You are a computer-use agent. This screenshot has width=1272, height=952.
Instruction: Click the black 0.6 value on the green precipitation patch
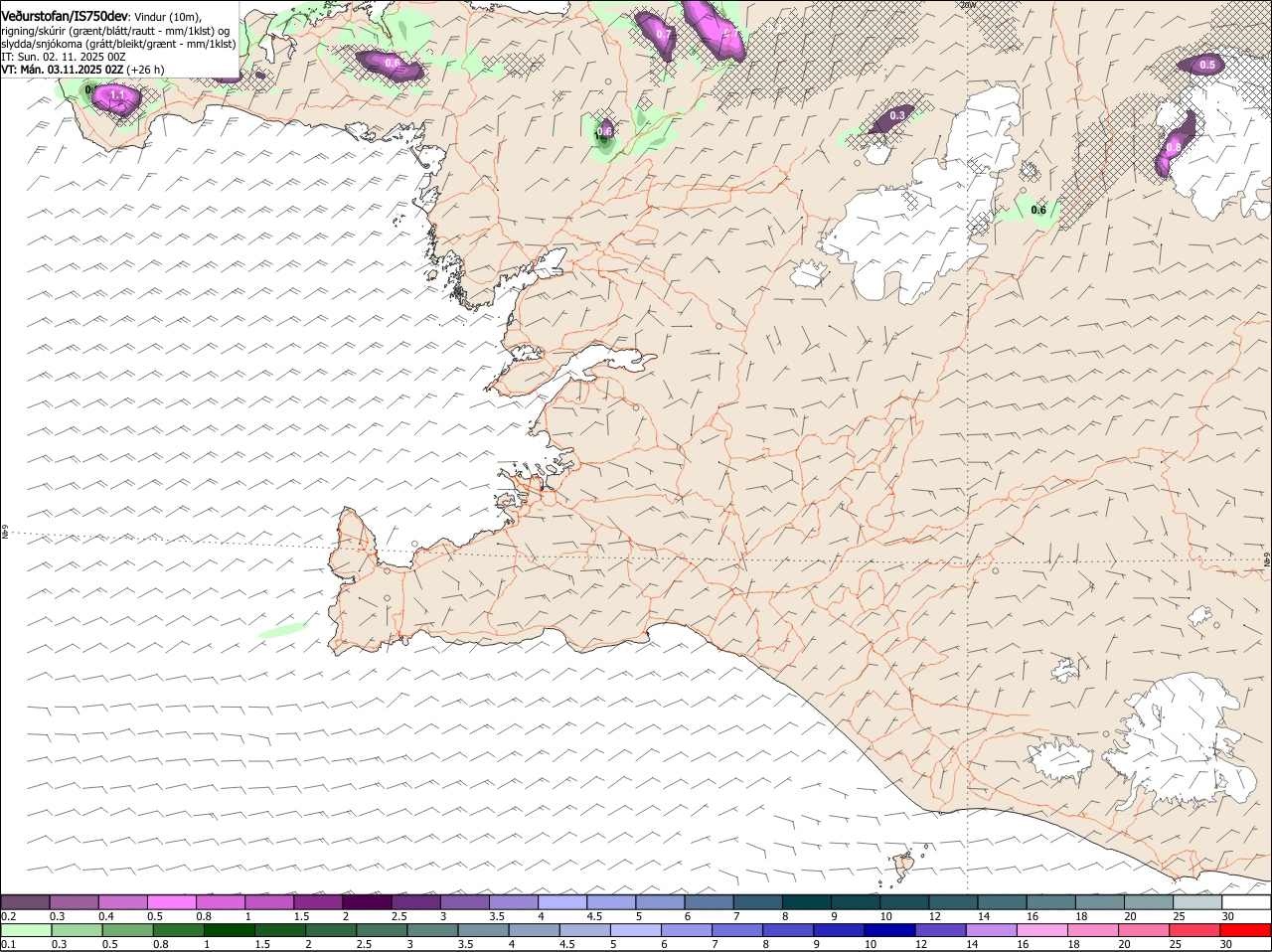coord(1038,210)
